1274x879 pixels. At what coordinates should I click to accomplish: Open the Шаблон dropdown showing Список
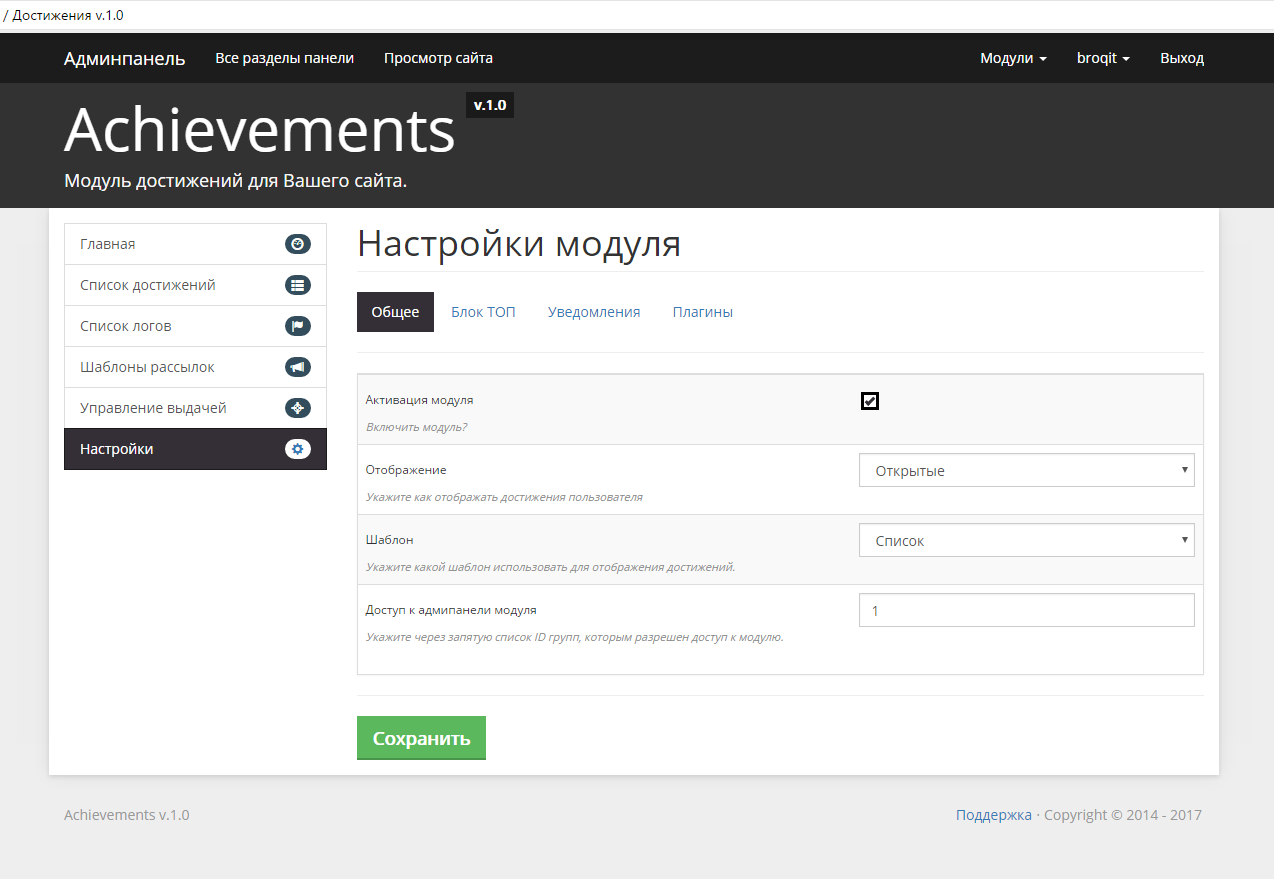click(x=1027, y=540)
